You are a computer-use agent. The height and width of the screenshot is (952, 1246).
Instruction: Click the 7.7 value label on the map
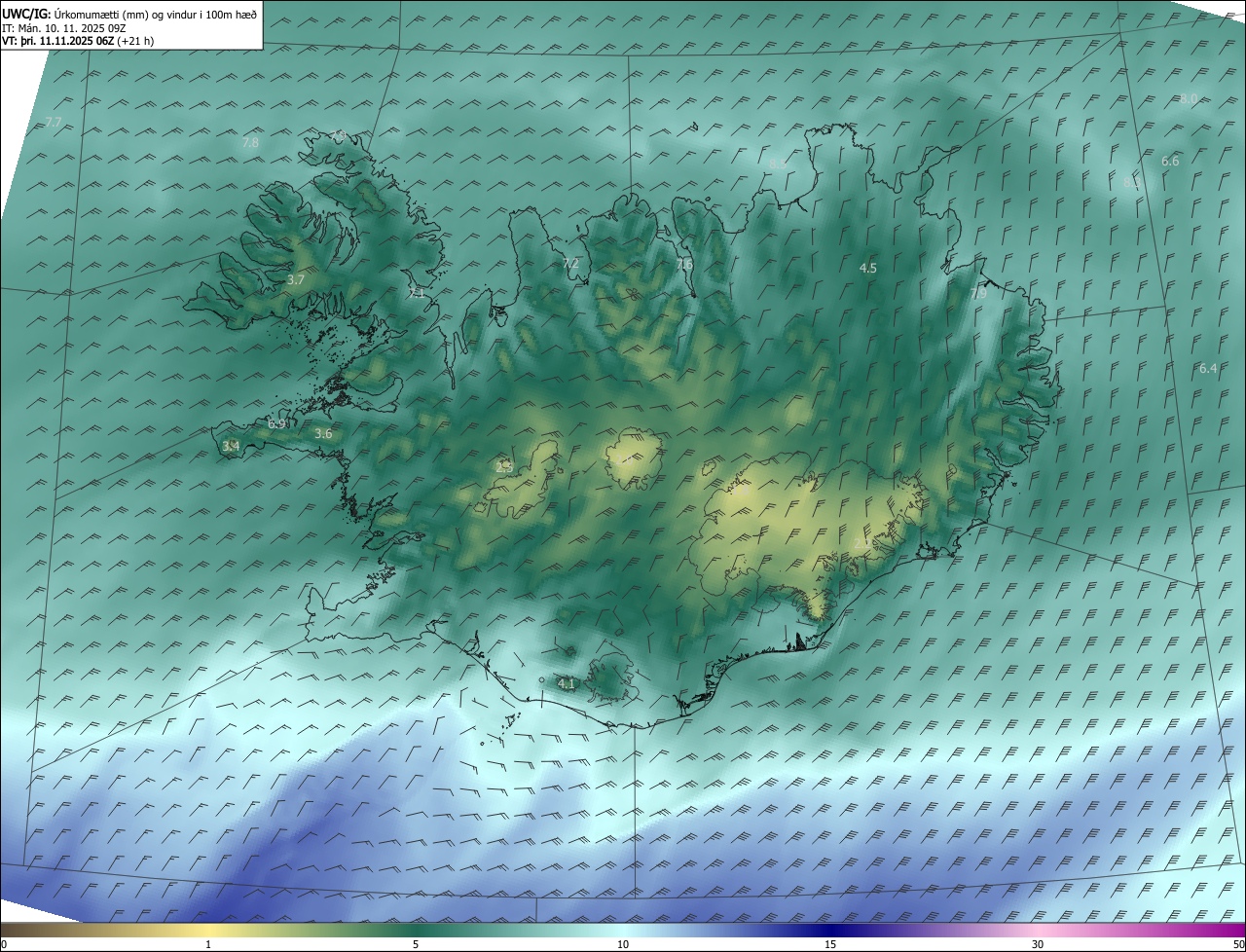(54, 122)
